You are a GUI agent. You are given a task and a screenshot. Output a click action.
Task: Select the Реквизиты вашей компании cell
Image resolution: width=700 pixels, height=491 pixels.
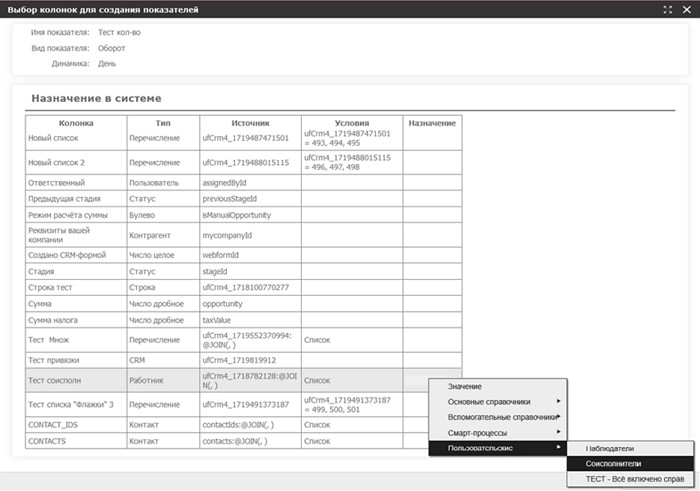[x=76, y=235]
